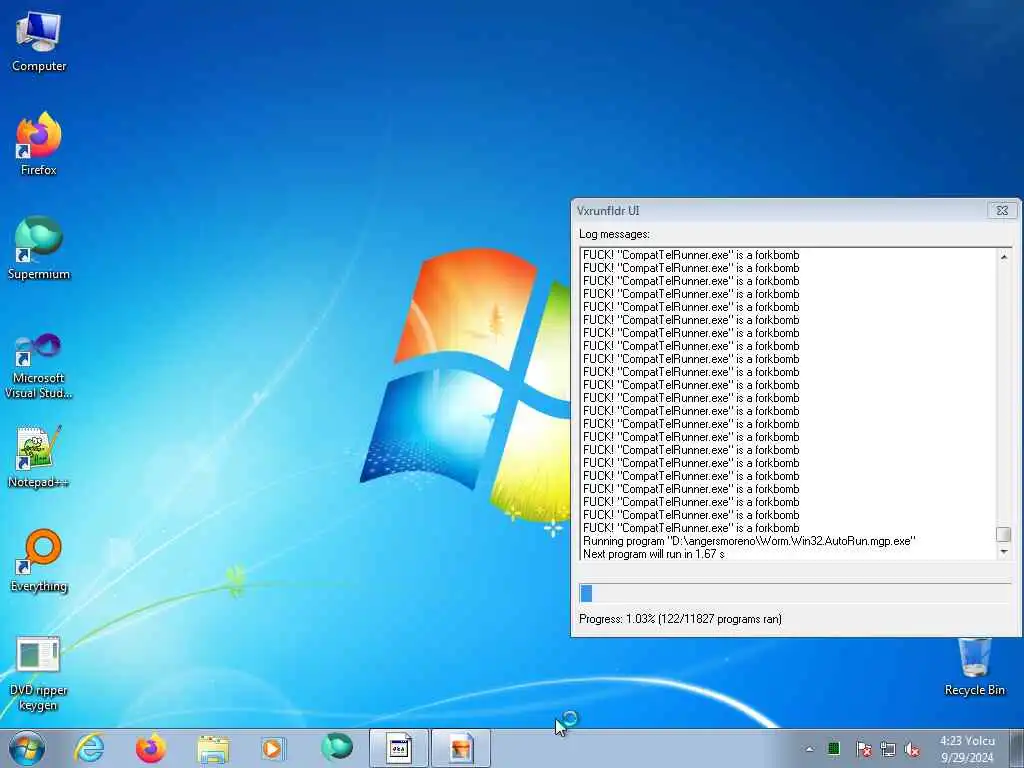Select the Firefox desktop shortcut

[39, 144]
